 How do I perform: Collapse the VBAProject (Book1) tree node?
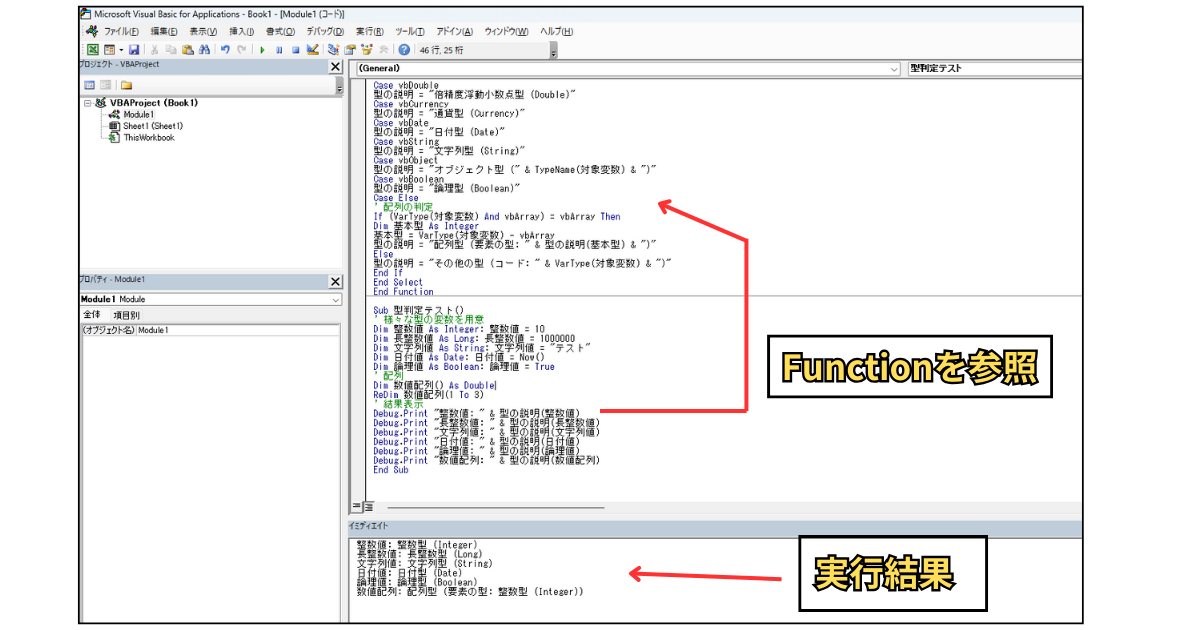[88, 103]
